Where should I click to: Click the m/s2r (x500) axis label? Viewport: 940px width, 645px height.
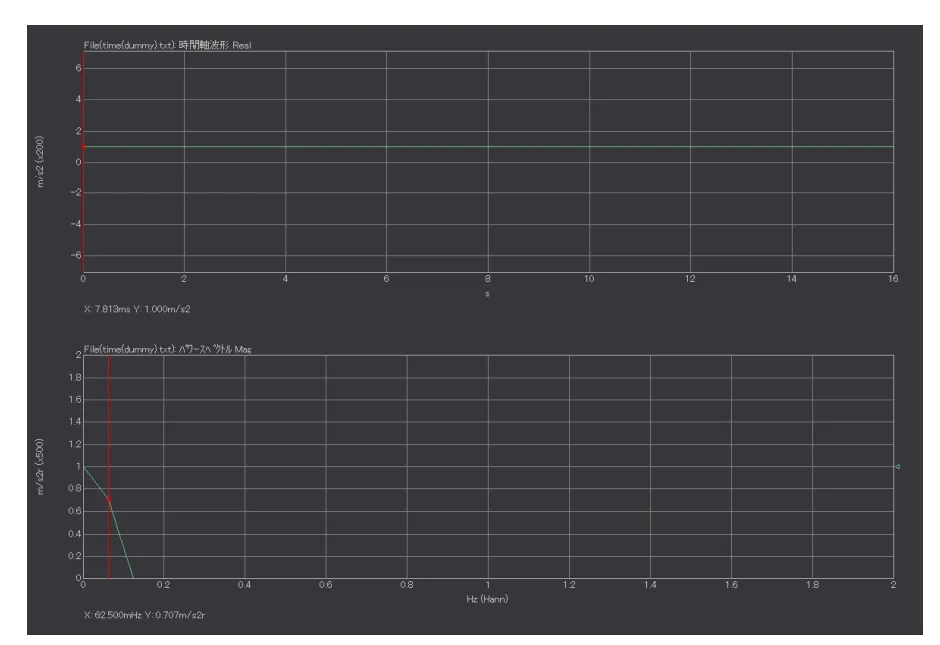40,466
